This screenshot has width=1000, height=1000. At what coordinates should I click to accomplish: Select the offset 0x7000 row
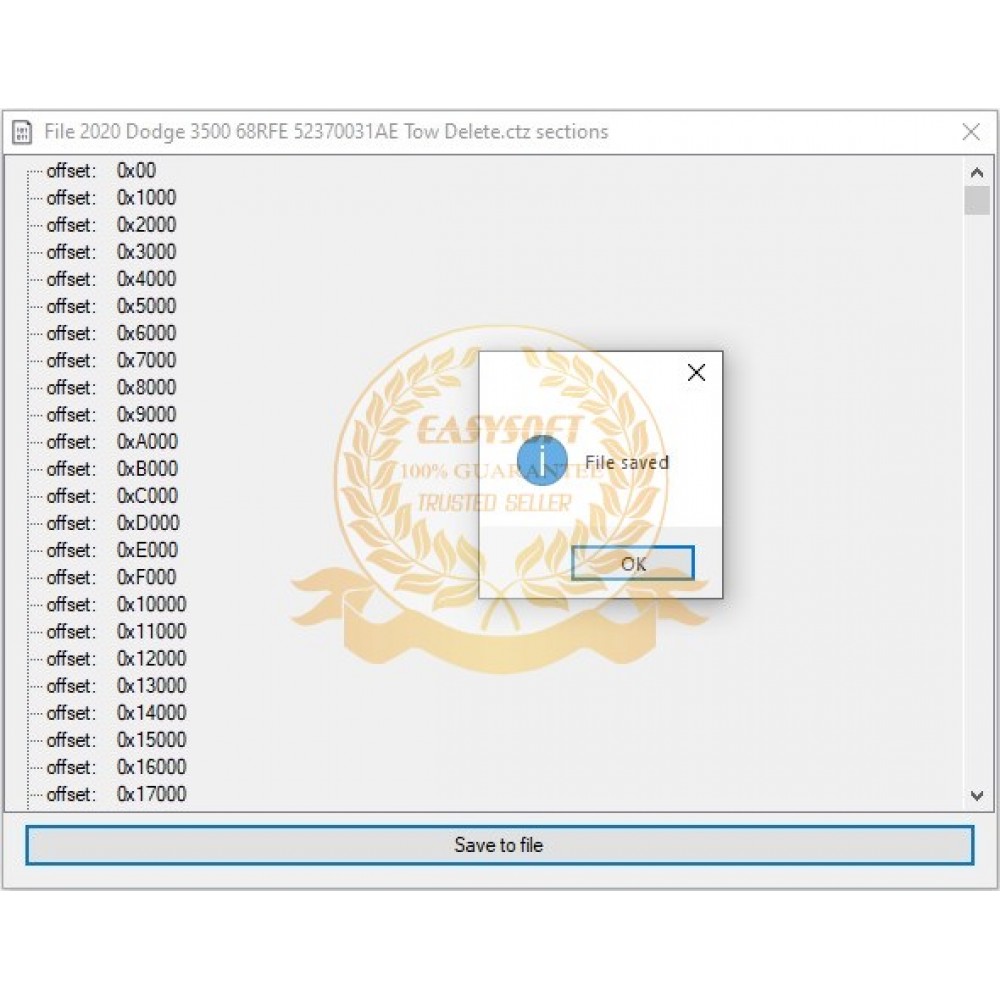(x=112, y=360)
